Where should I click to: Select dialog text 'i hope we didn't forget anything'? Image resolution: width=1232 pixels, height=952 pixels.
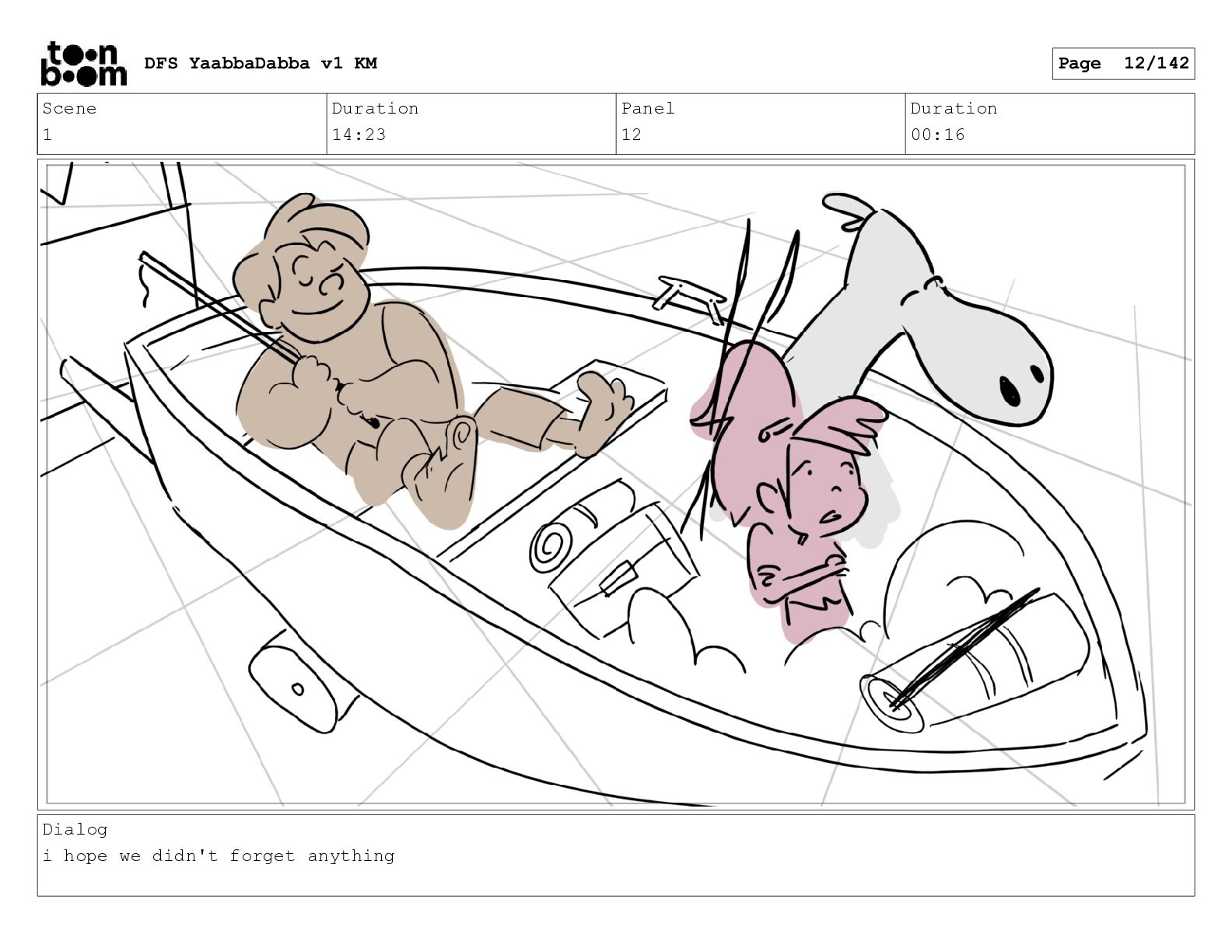point(219,856)
